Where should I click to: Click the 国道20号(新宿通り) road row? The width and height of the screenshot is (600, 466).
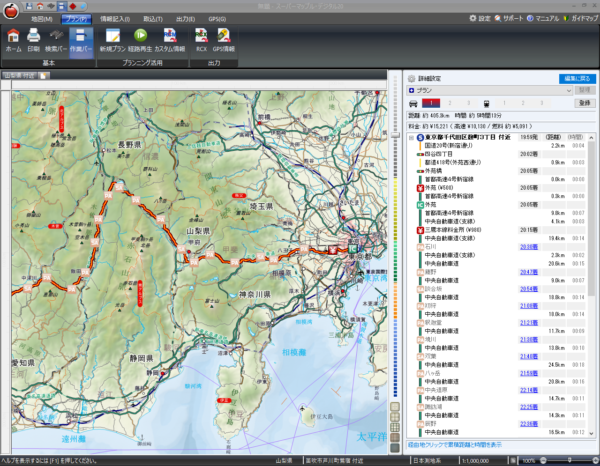click(501, 145)
